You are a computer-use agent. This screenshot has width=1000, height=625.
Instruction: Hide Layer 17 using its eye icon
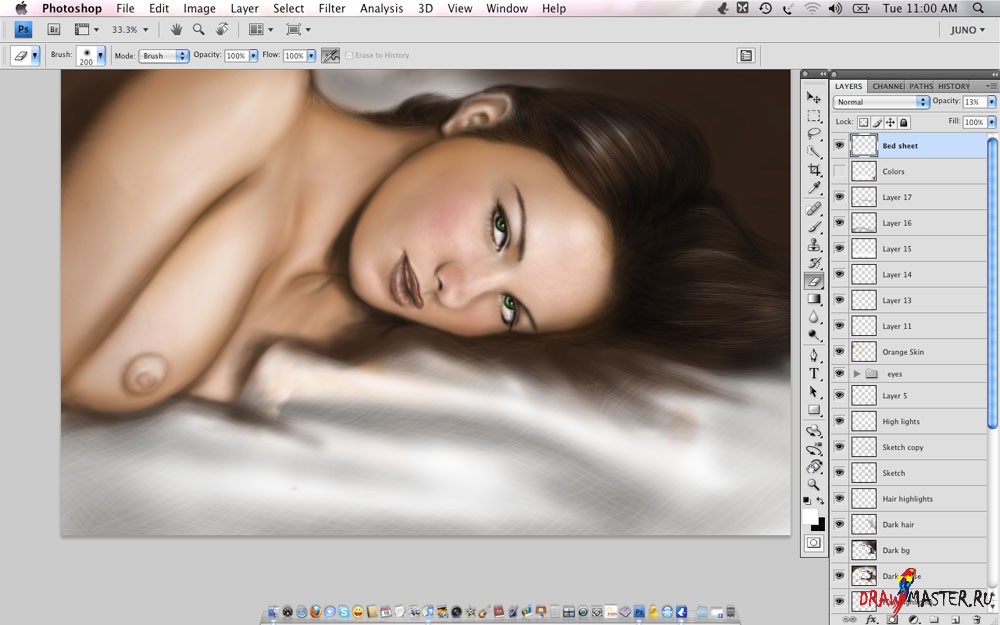839,197
